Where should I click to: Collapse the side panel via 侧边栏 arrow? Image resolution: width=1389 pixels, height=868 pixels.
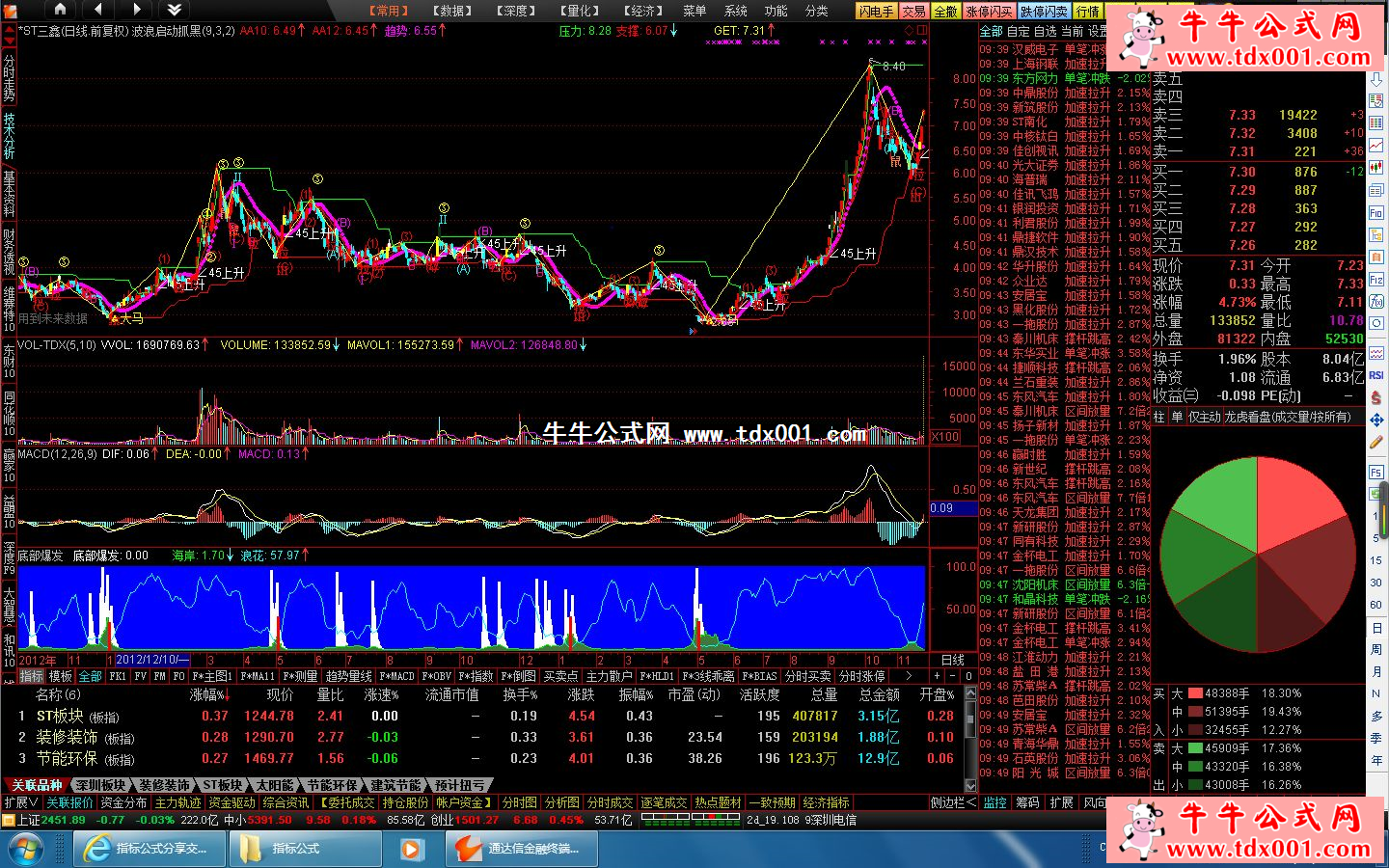click(x=953, y=802)
